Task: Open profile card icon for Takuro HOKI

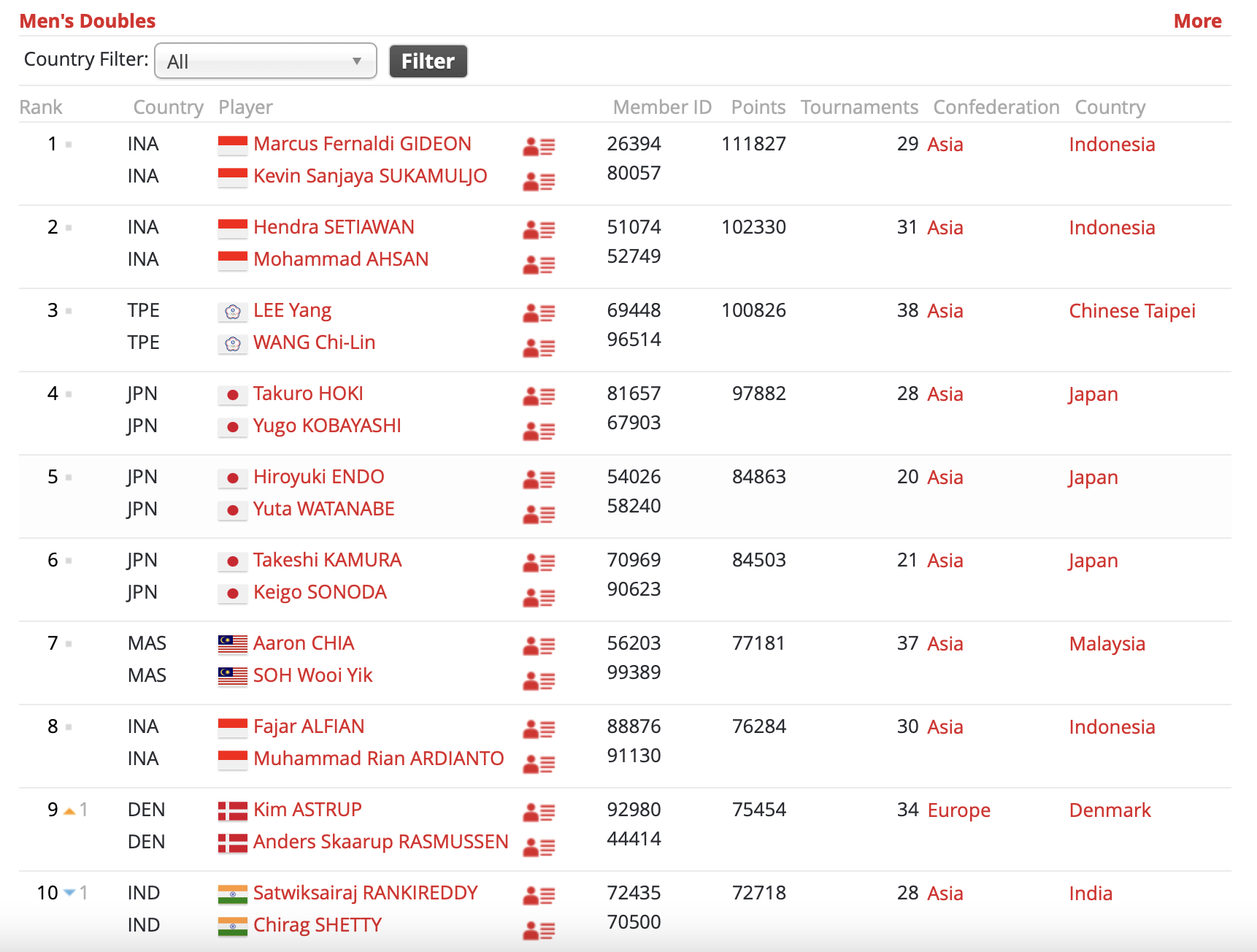Action: click(539, 396)
